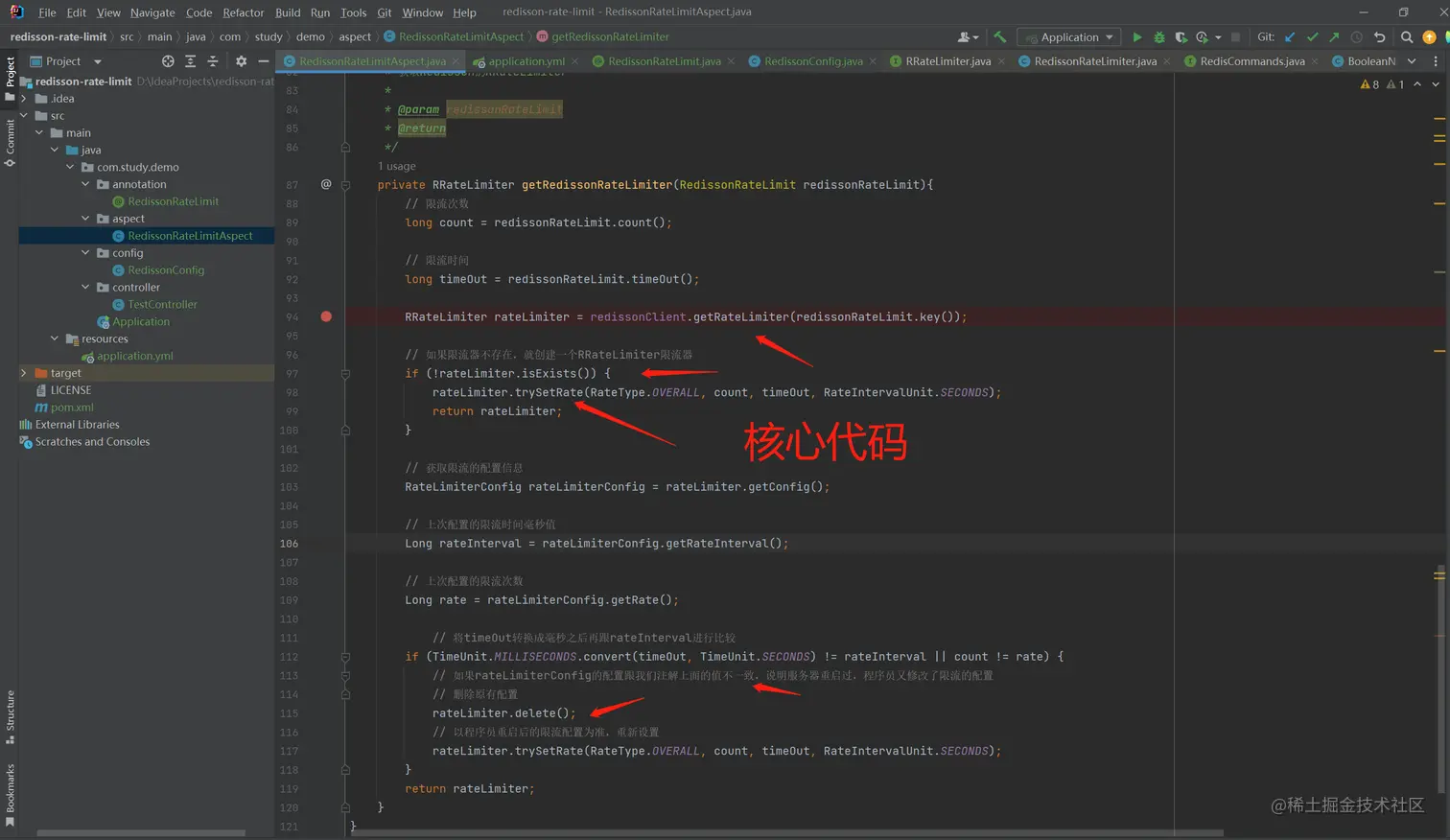The image size is (1450, 840).
Task: Close the RedissonRateLimitAspect.java tab
Action: (456, 61)
